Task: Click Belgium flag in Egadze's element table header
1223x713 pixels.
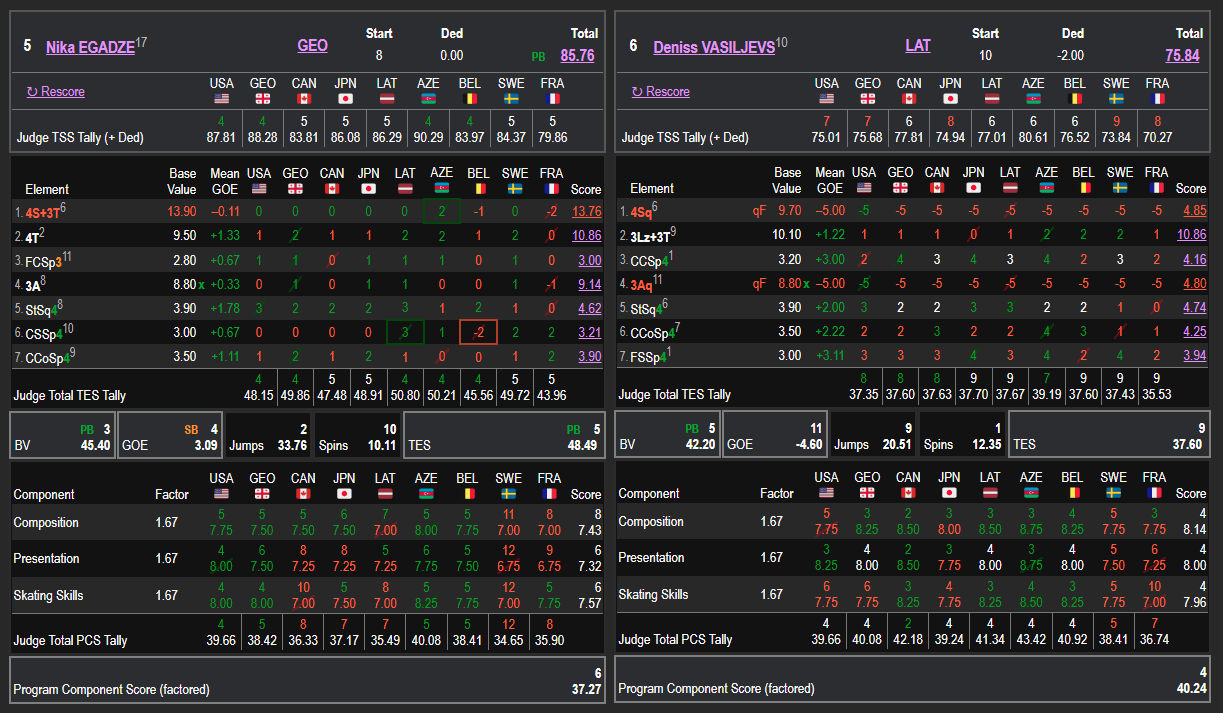Action: click(x=478, y=189)
